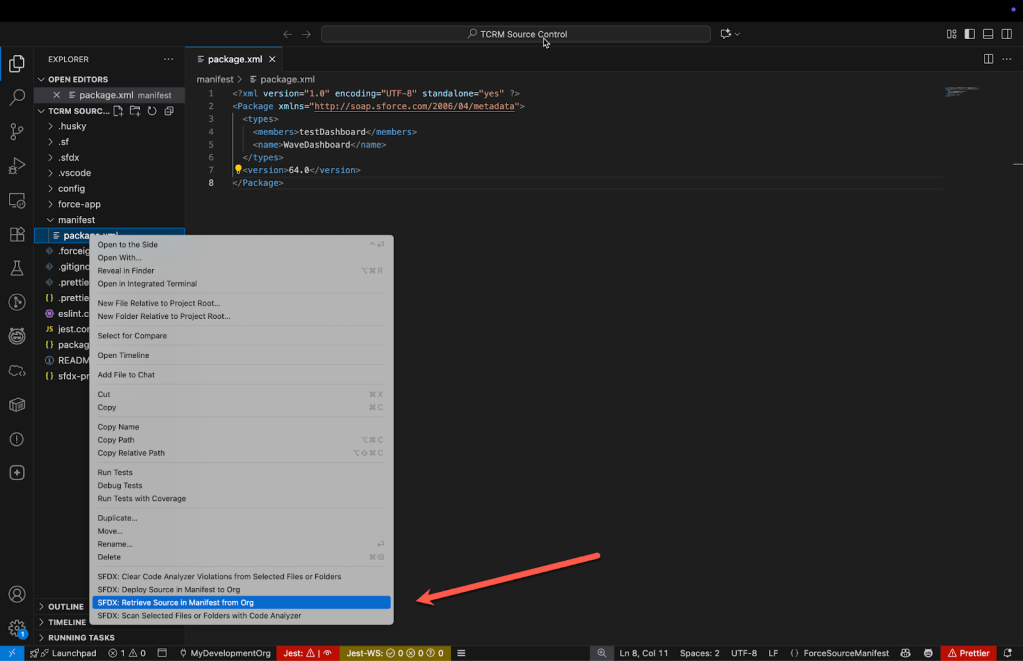Click the split editor right icon
Image resolution: width=1023 pixels, height=661 pixels.
coord(988,59)
